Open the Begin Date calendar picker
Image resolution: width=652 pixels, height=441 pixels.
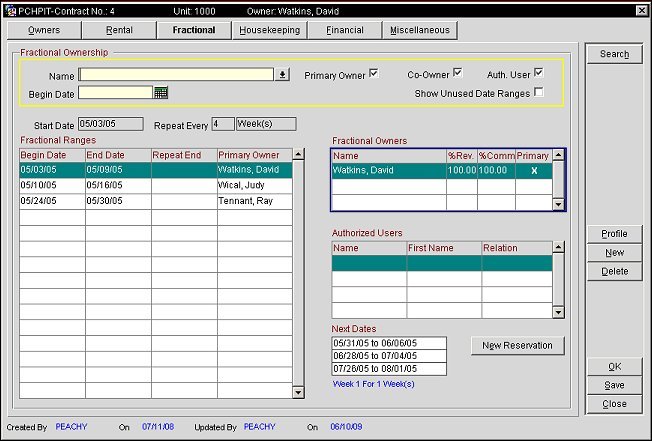(160, 93)
